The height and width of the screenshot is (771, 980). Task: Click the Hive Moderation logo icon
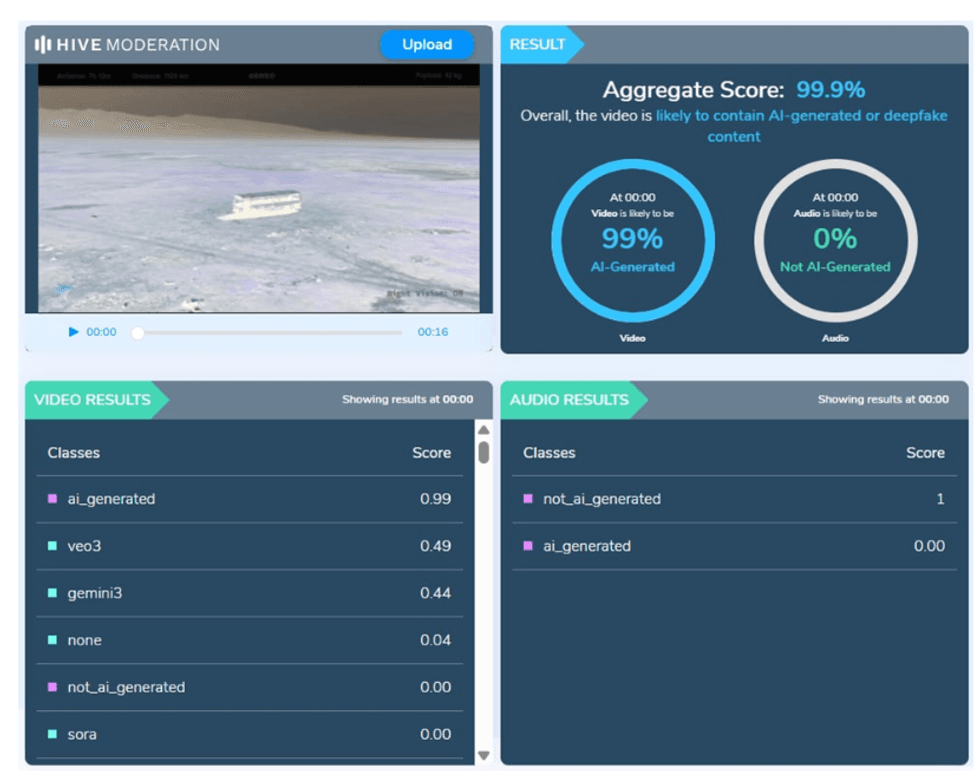point(42,45)
